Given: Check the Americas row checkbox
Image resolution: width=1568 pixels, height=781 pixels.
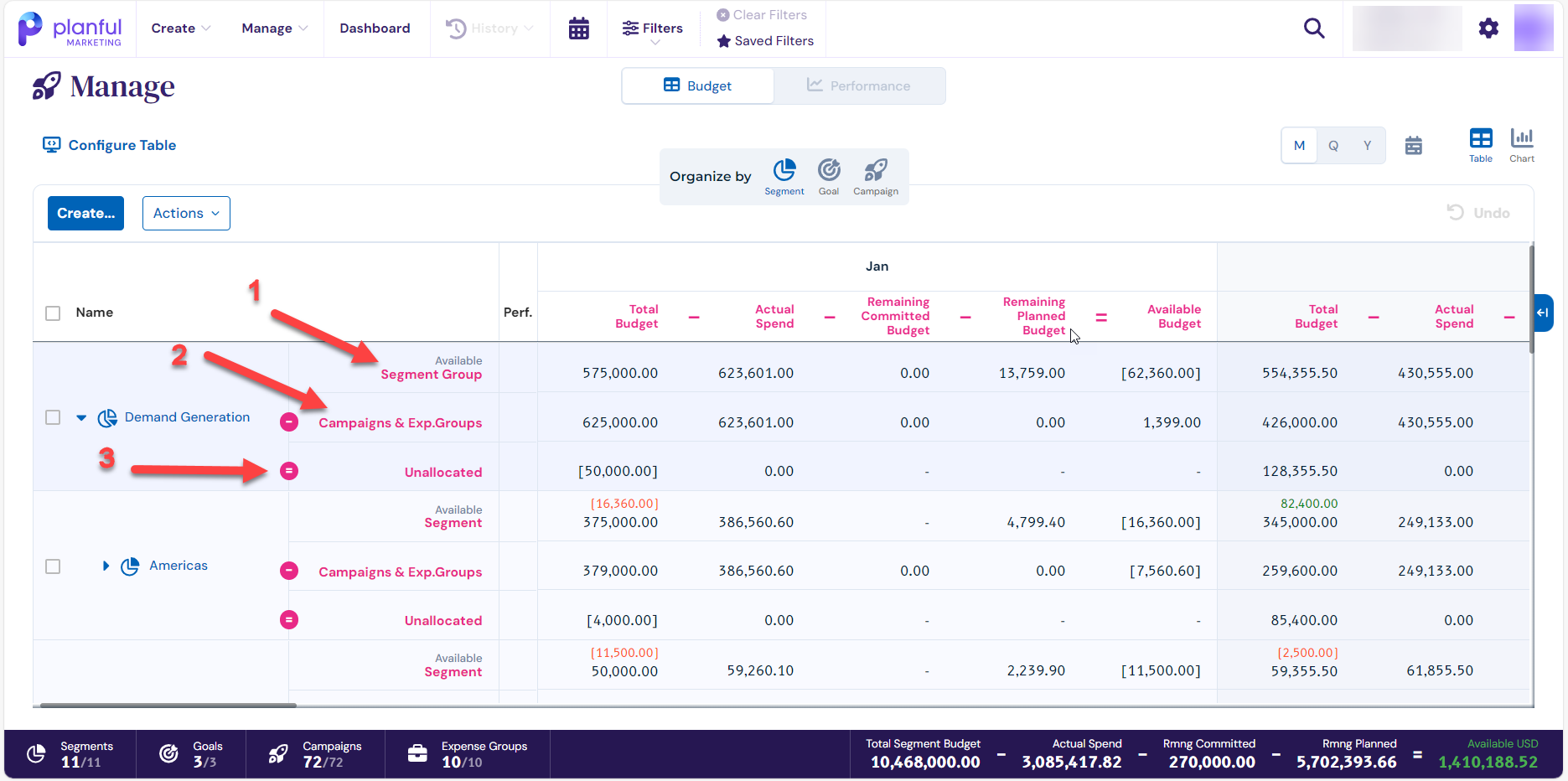Looking at the screenshot, I should pos(53,566).
